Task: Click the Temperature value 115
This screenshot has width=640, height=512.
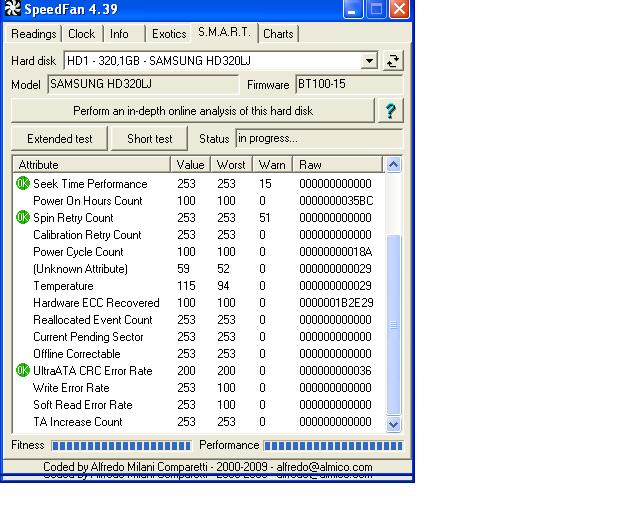Action: [x=186, y=286]
